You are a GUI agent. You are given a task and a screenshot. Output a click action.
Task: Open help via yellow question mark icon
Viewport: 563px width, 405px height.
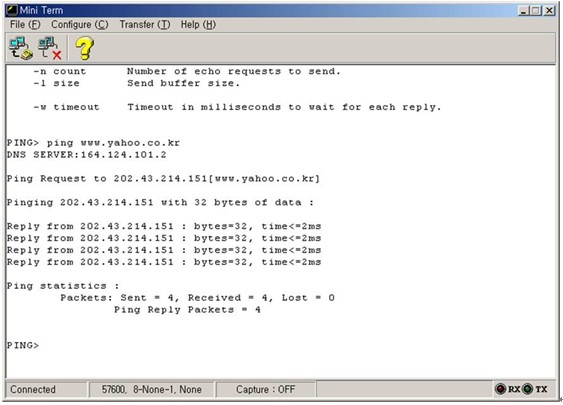85,48
